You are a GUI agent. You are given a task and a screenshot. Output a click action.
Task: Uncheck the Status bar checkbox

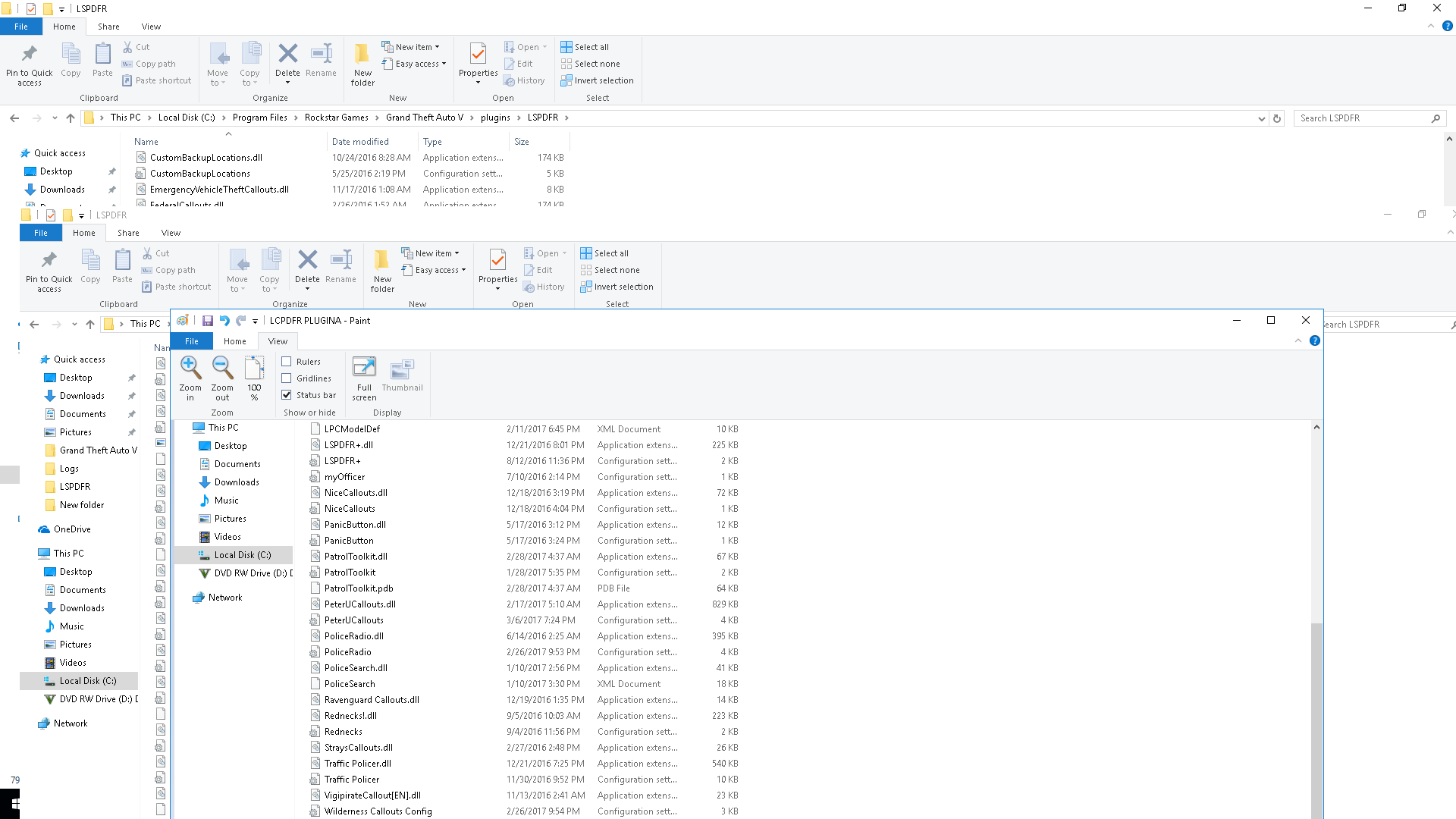[x=287, y=395]
